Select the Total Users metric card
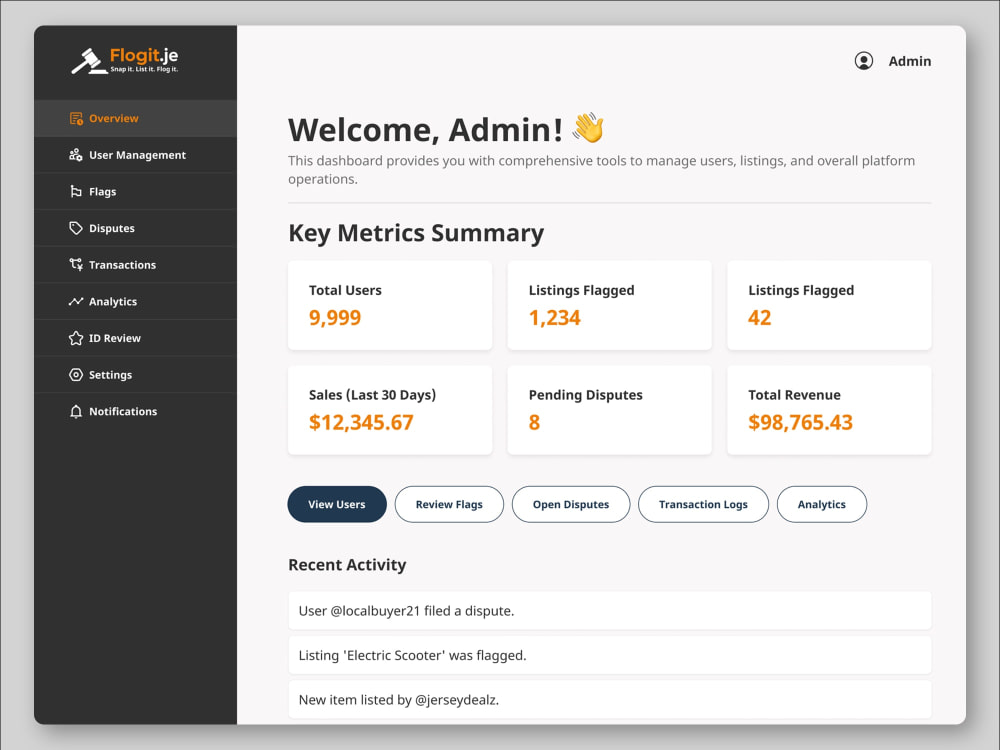 (x=390, y=305)
